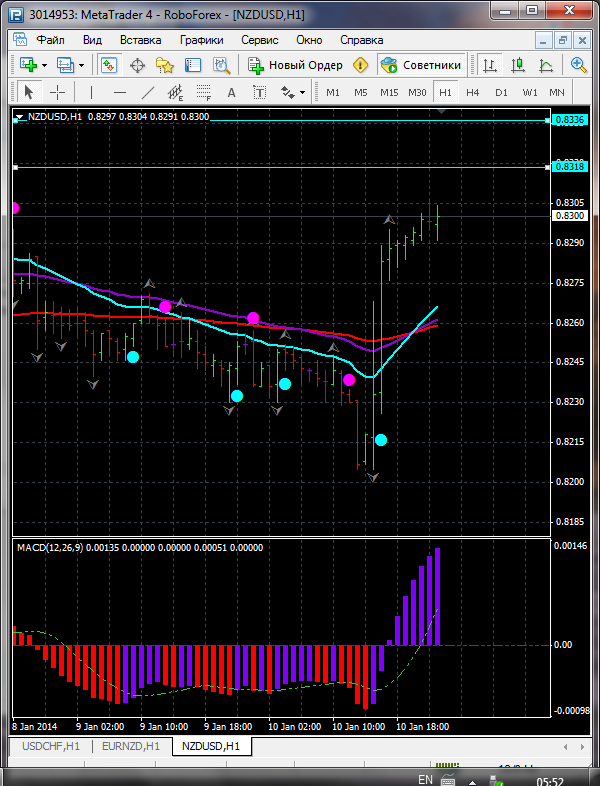Screen dimensions: 600x786
Task: Switch to M30 timeframe
Action: click(417, 93)
